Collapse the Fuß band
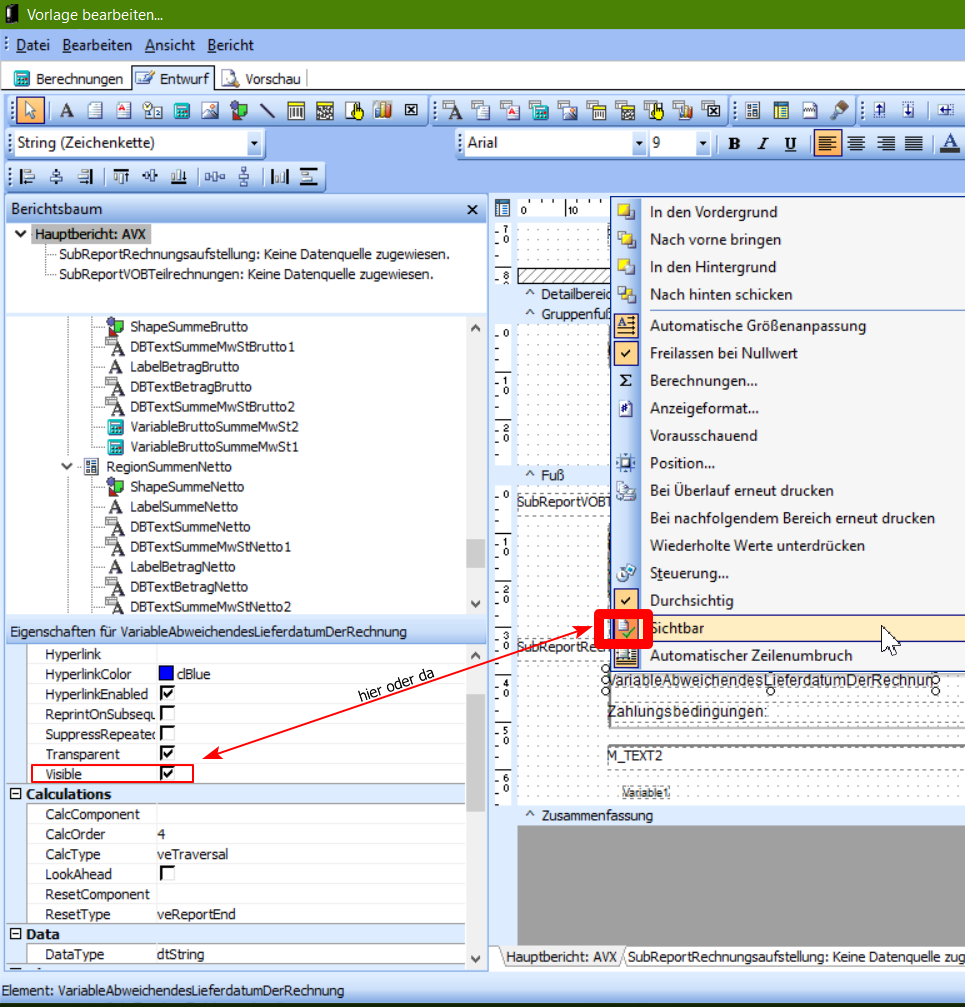 (x=530, y=474)
